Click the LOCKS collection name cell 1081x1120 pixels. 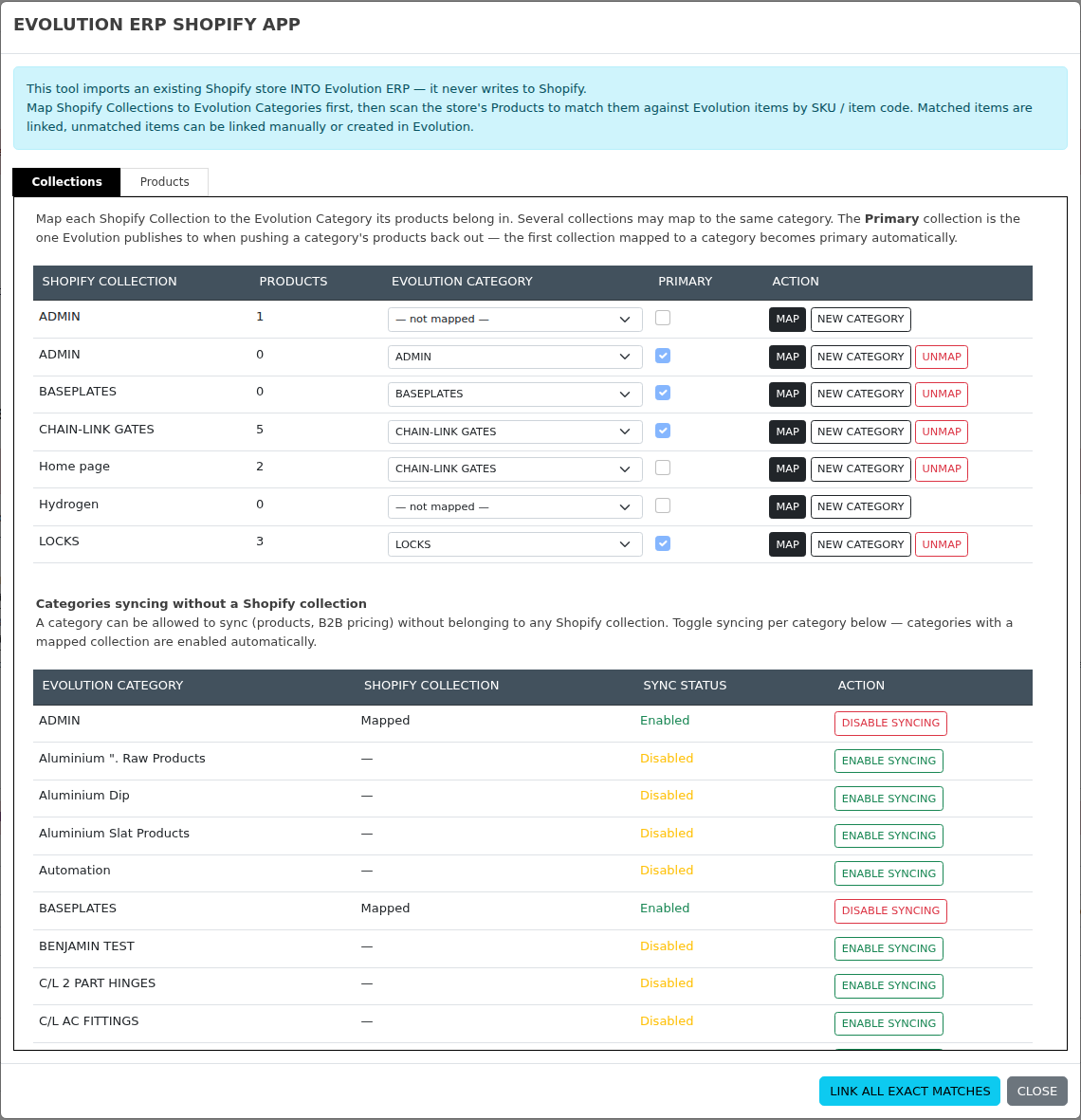59,542
